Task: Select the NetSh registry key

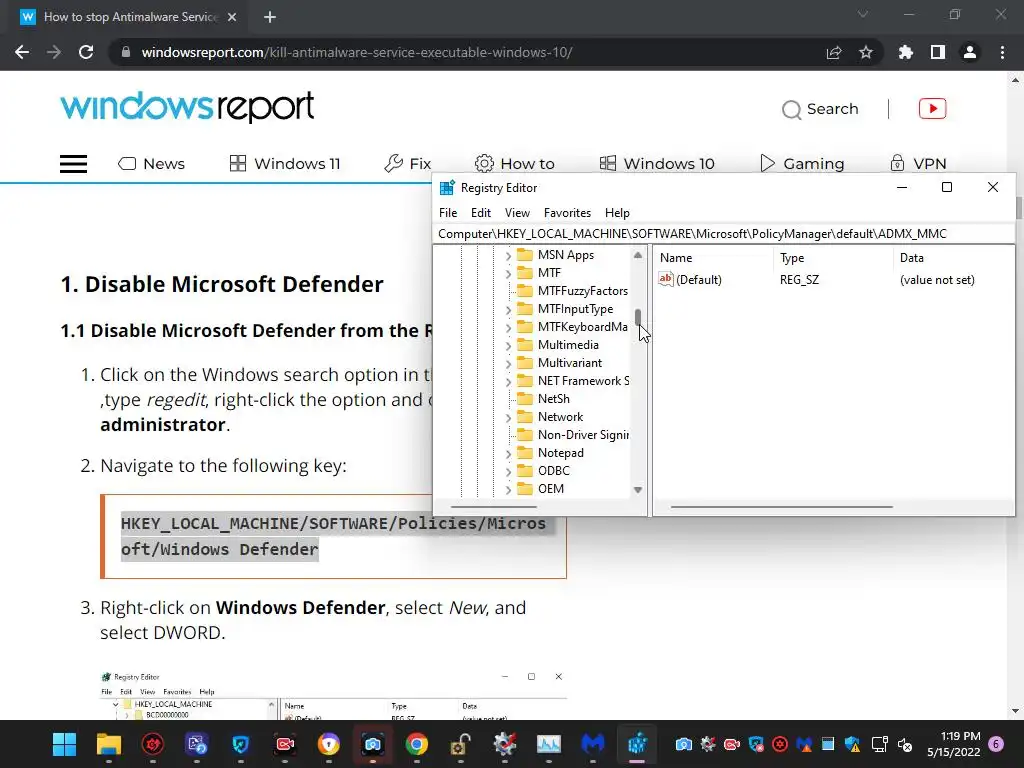Action: [x=553, y=399]
